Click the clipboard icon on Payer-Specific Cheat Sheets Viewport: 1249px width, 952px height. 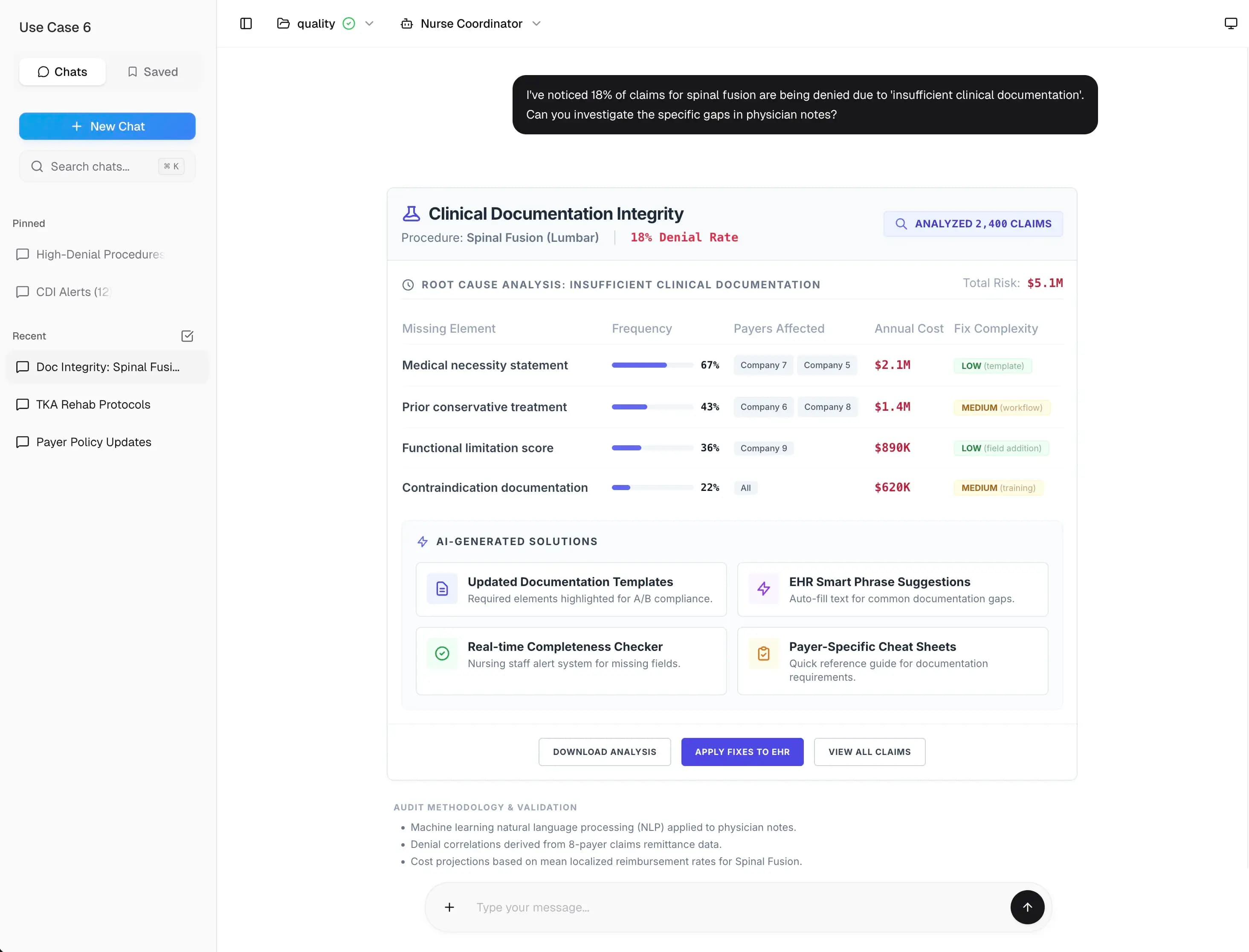tap(764, 653)
